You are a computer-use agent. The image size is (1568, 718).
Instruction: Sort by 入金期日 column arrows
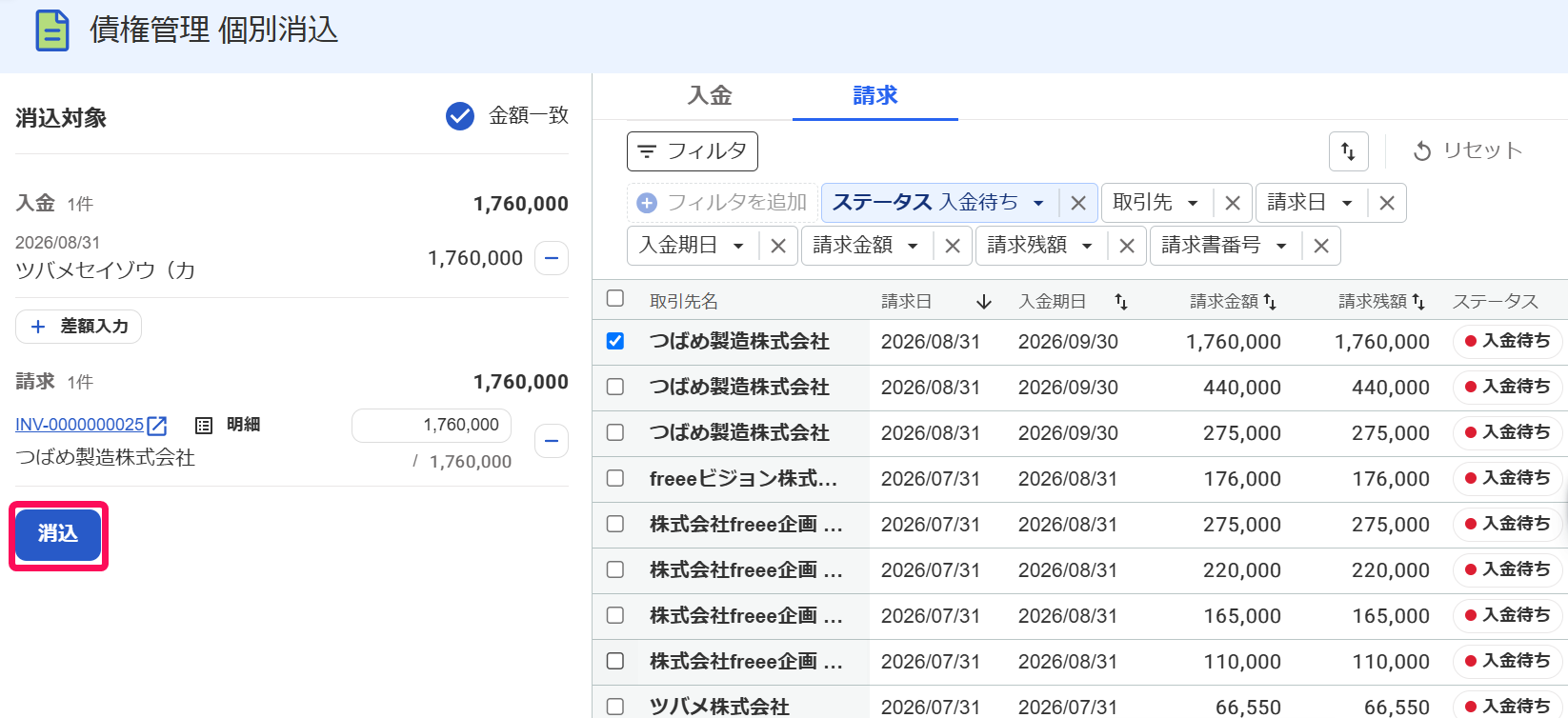coord(1121,302)
